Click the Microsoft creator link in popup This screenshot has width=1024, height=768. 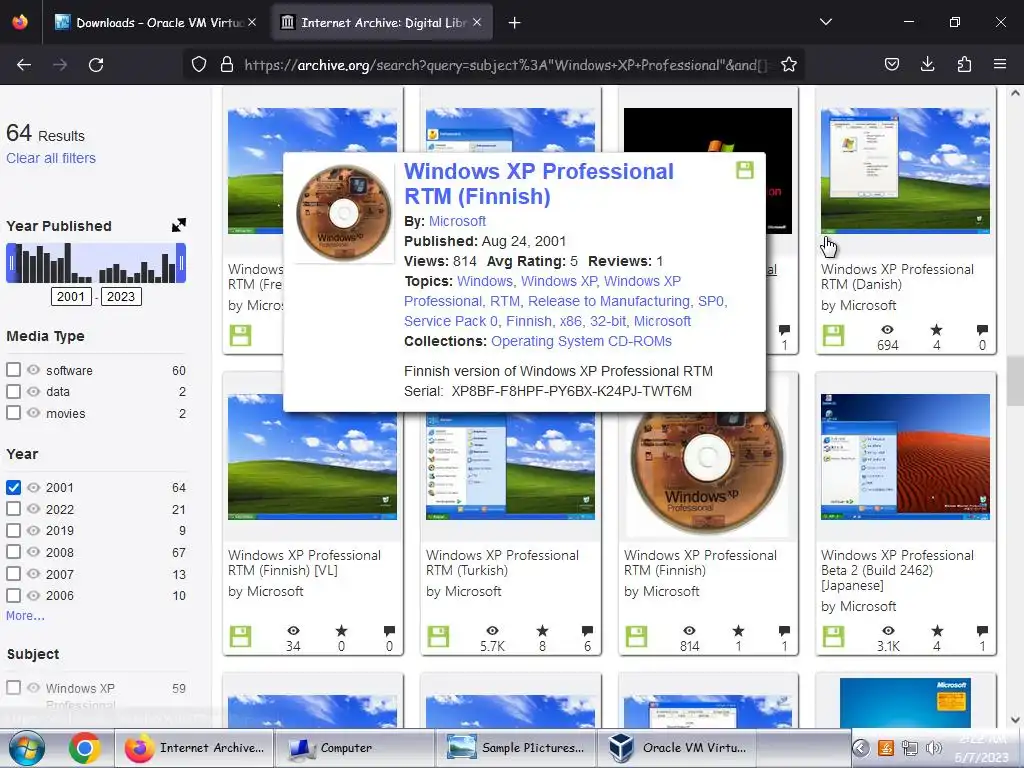457,221
